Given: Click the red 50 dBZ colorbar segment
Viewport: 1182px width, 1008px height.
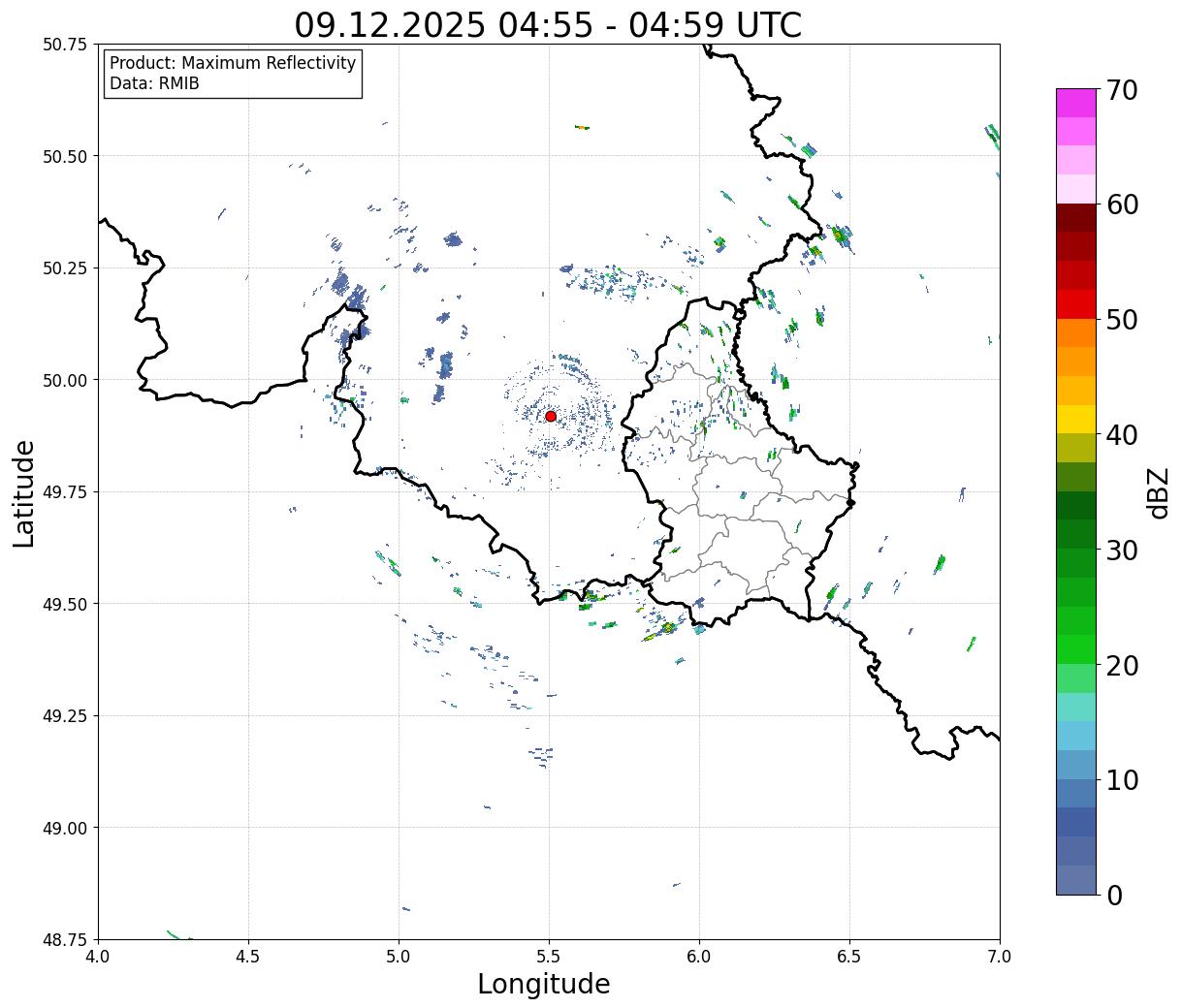Looking at the screenshot, I should point(1076,304).
